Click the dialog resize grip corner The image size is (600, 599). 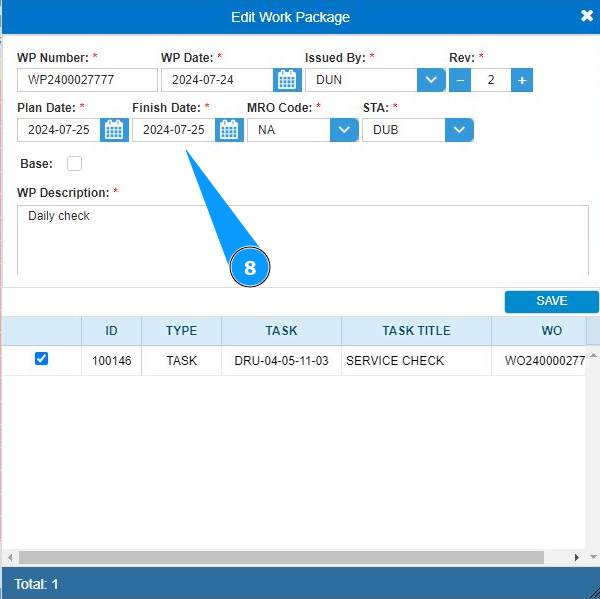pos(594,593)
